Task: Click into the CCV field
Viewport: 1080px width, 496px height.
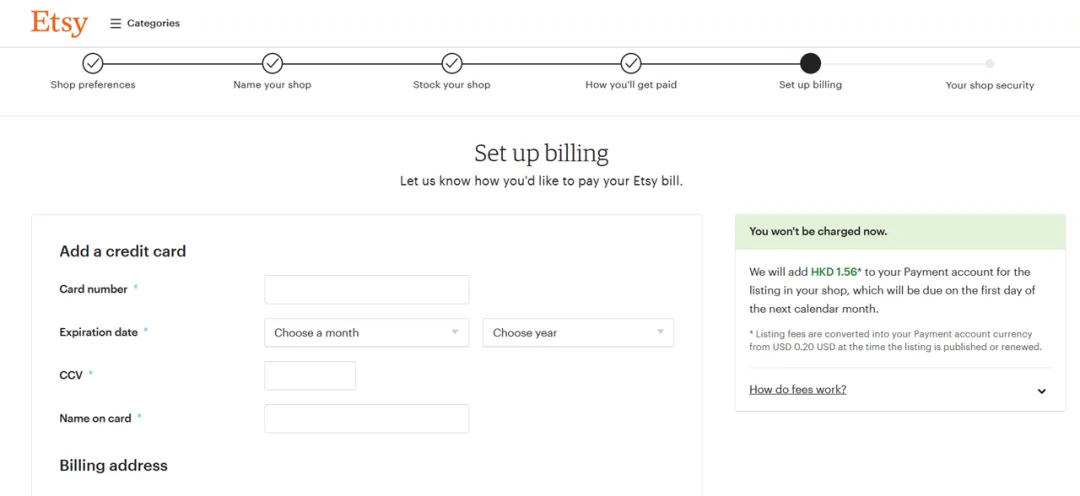Action: pos(310,376)
